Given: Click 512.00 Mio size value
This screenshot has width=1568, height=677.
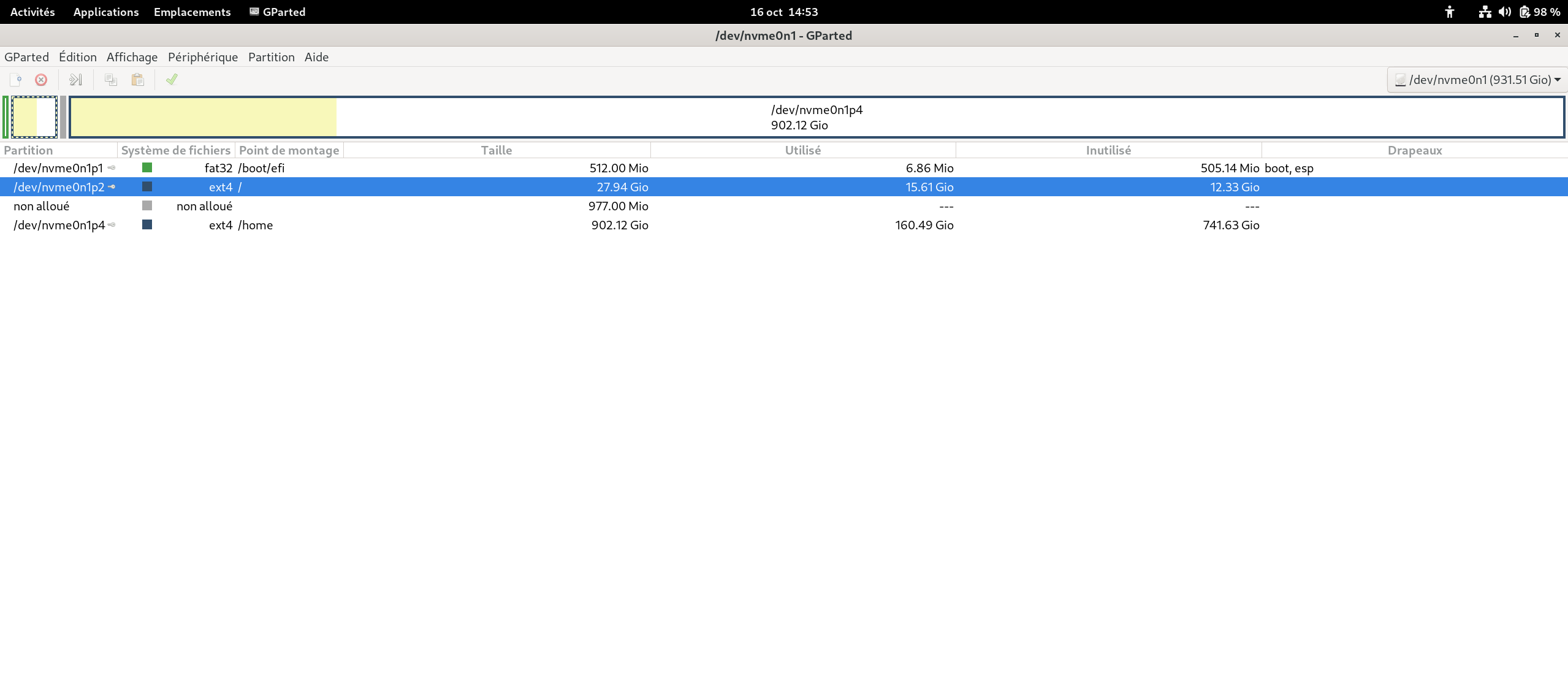Looking at the screenshot, I should [x=618, y=167].
